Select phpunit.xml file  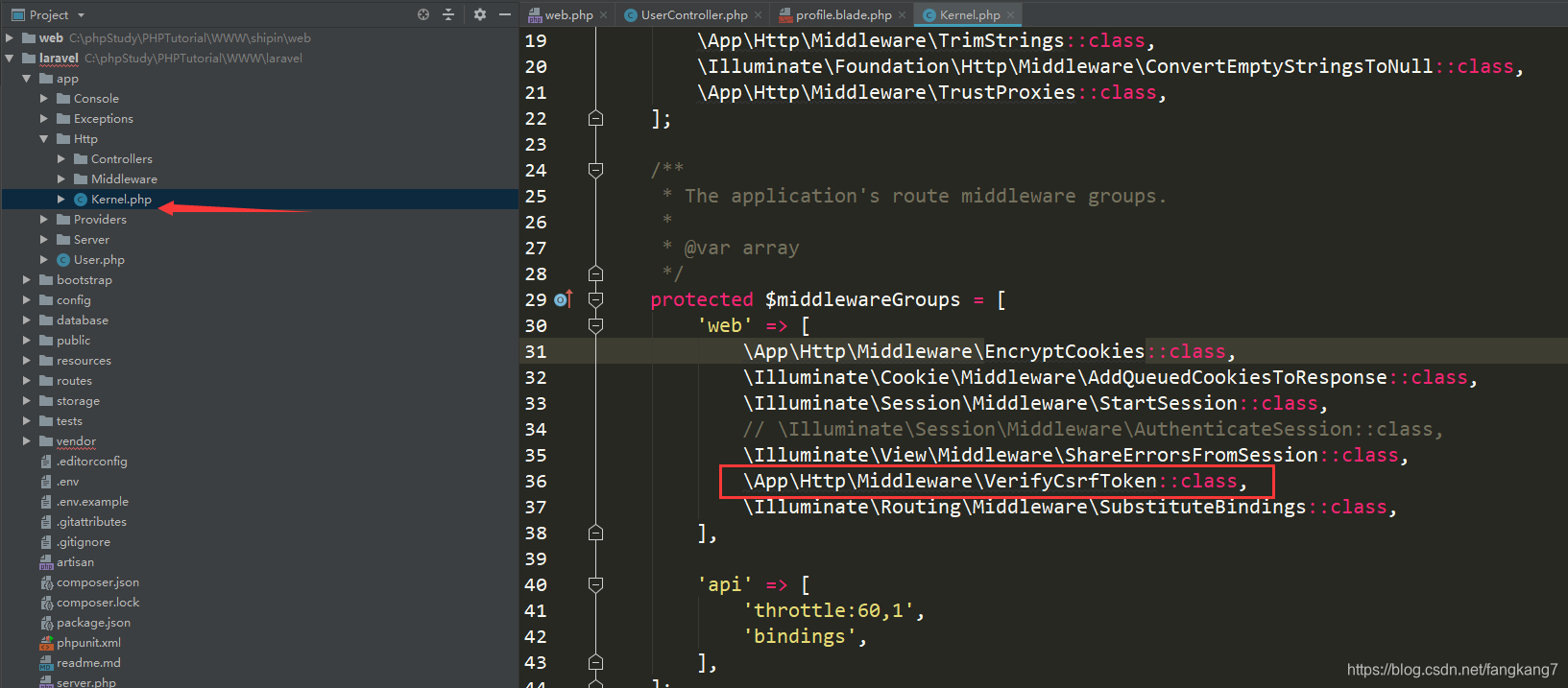(x=88, y=643)
